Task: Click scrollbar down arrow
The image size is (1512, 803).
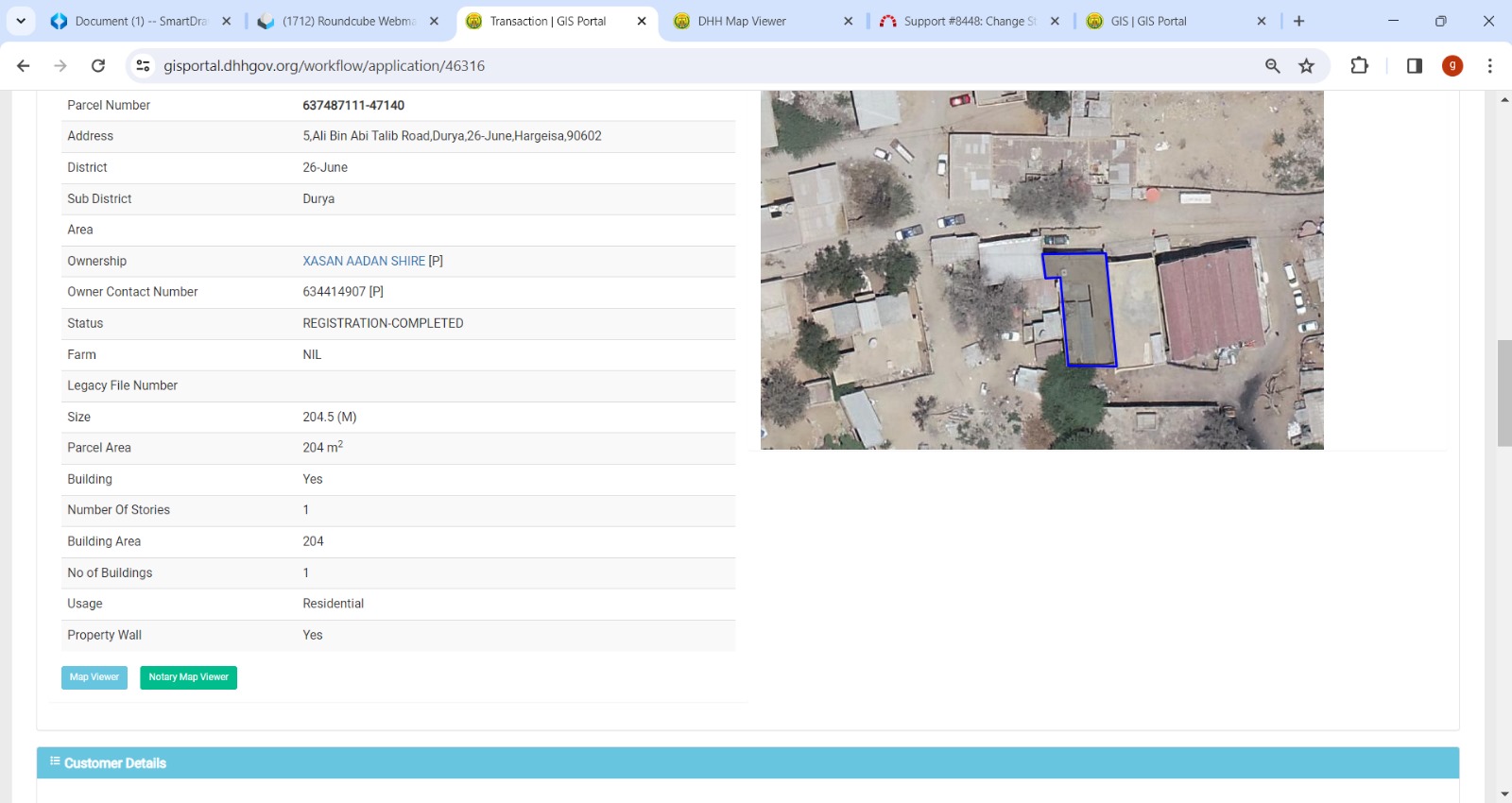Action: tap(1503, 794)
